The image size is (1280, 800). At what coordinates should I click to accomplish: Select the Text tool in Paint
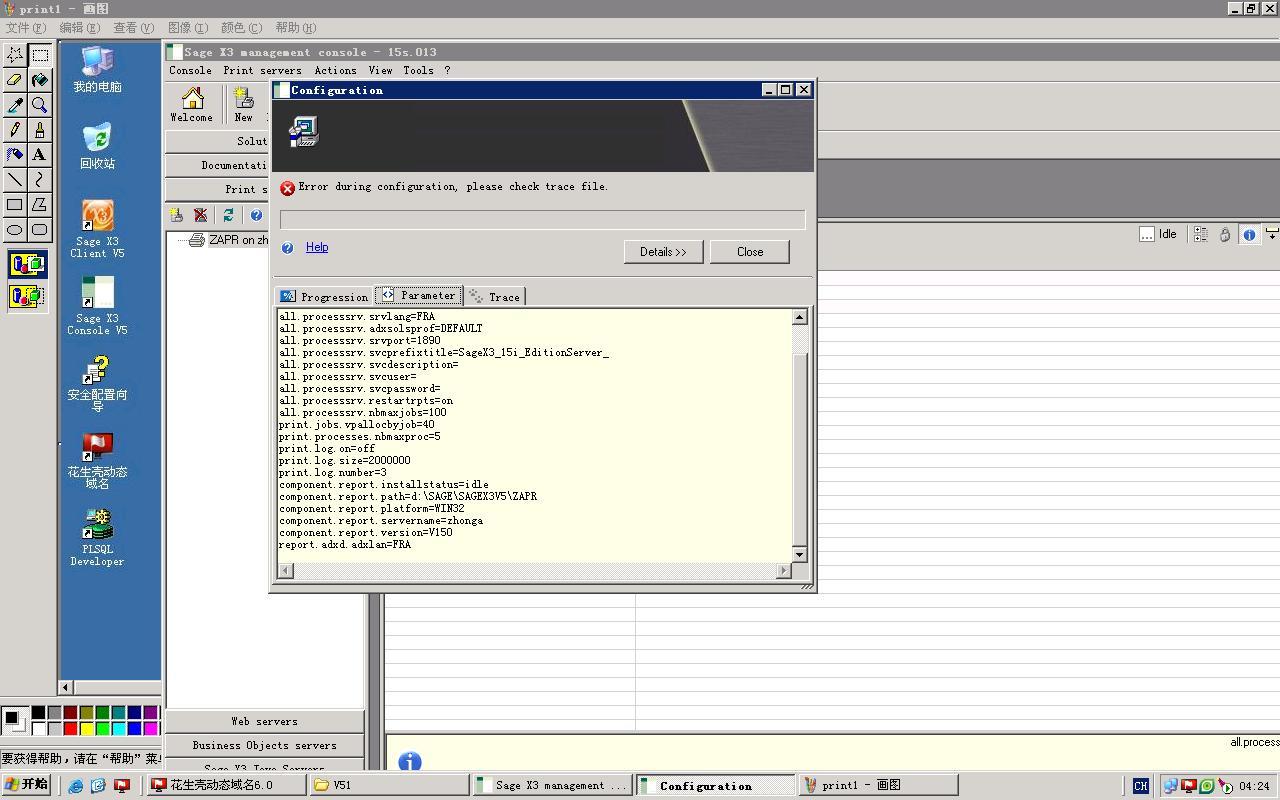point(39,155)
